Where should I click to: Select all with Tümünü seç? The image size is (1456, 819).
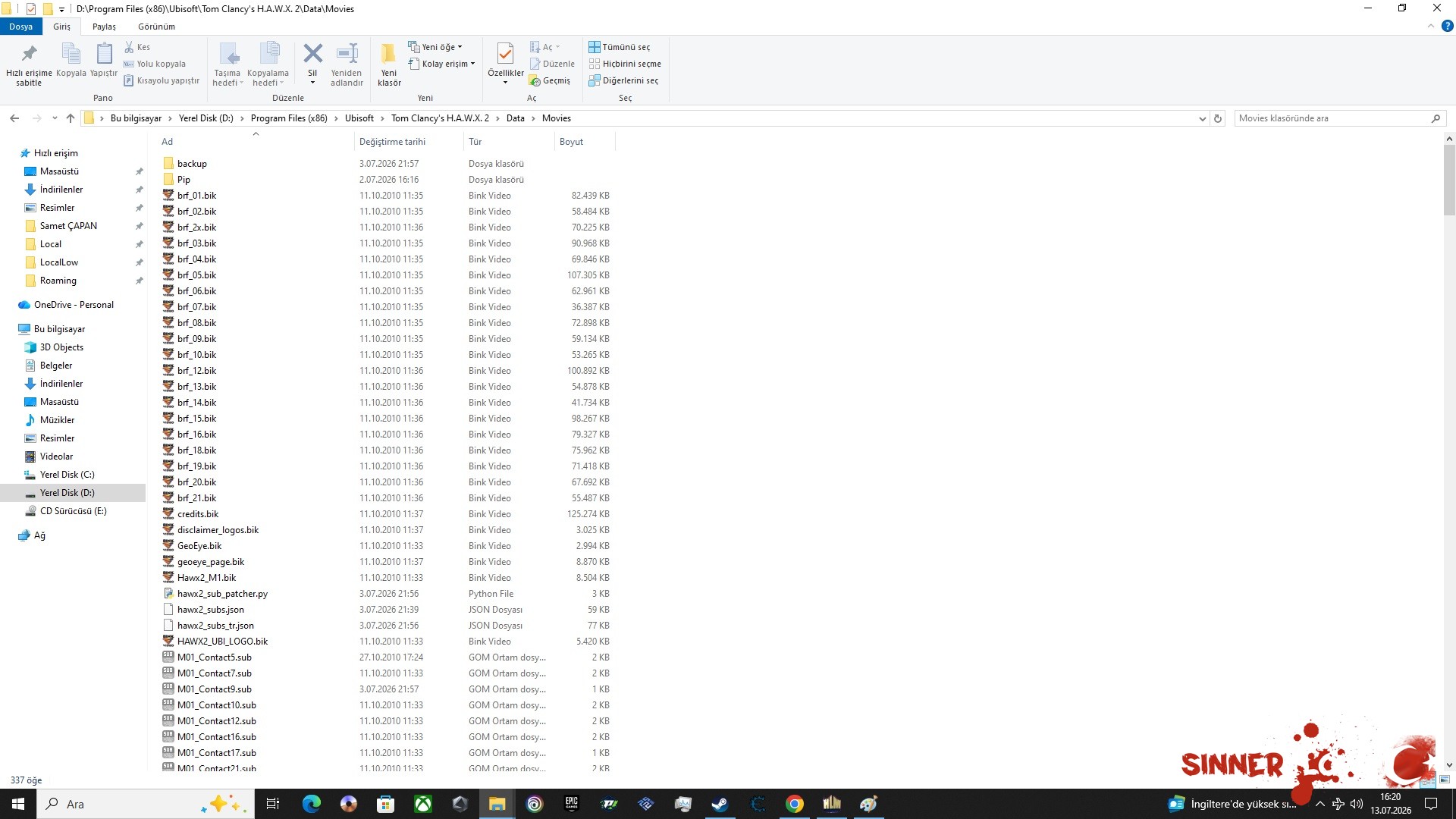point(620,47)
